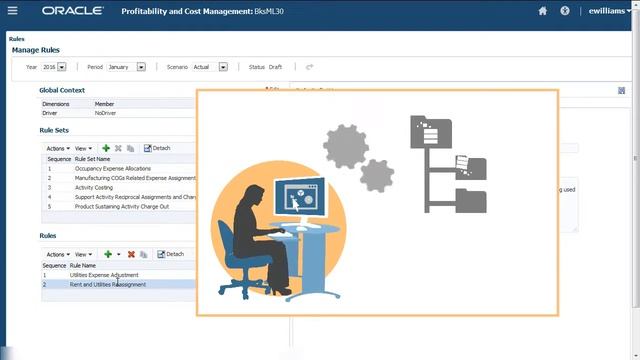Click the Rule Set Name column header
This screenshot has height=360, width=640.
click(92, 159)
